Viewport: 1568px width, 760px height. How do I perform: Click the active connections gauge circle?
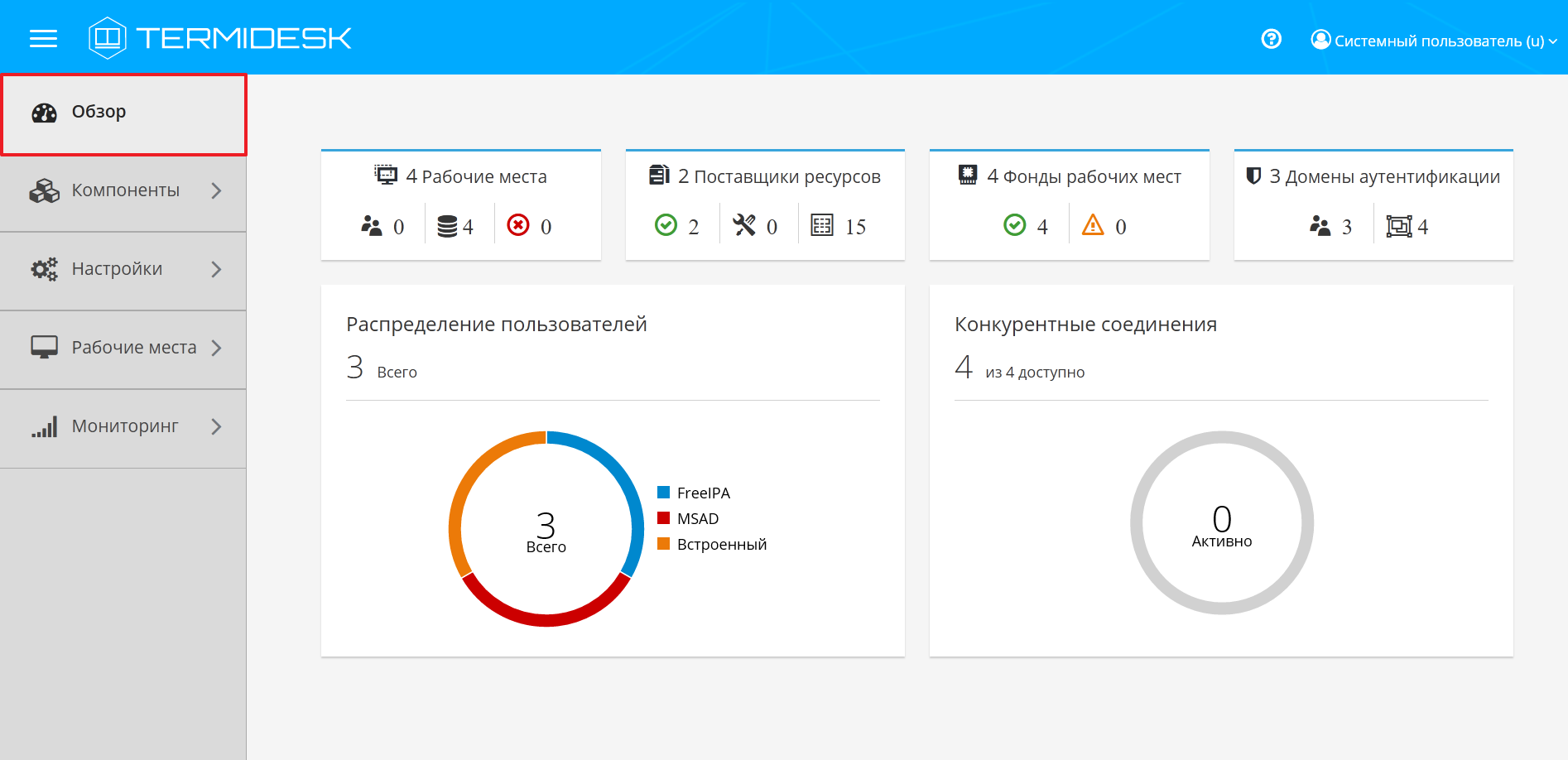coord(1221,523)
